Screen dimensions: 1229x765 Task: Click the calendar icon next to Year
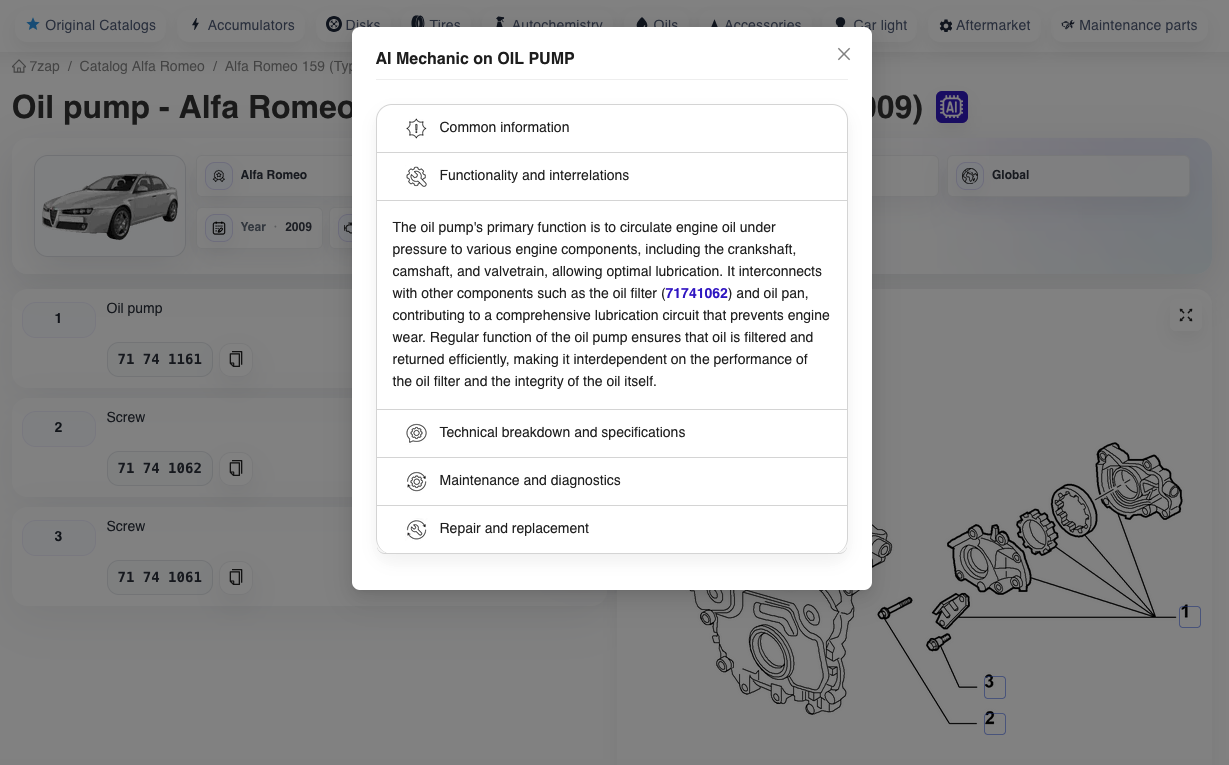click(x=218, y=228)
